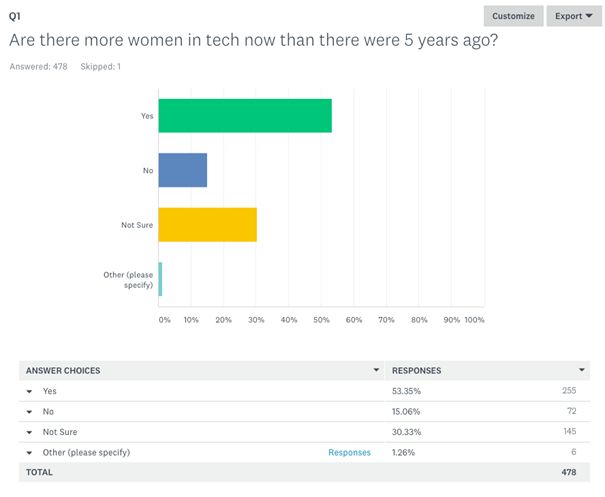Click the question title text
This screenshot has width=605, height=497.
[255, 41]
